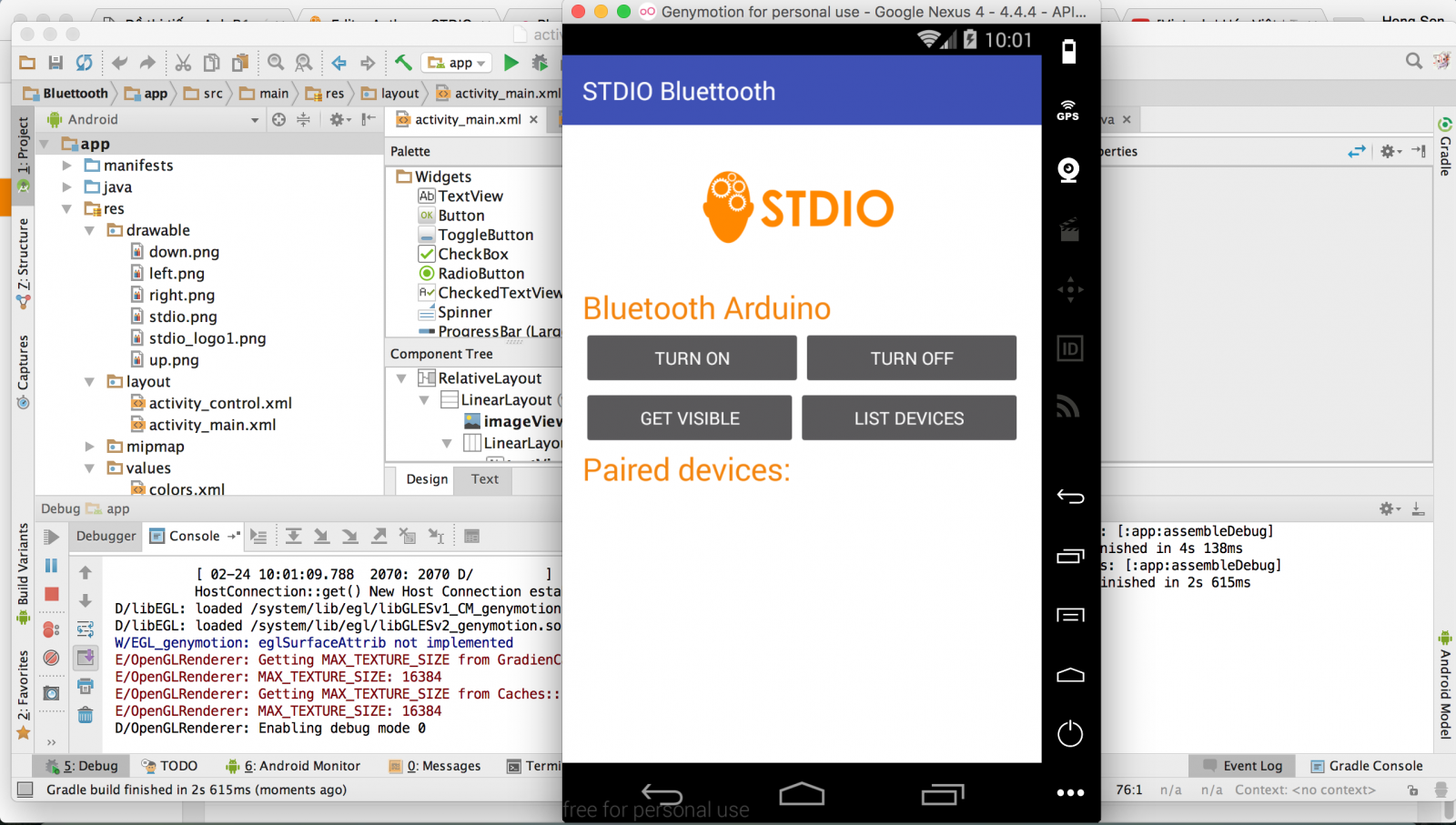Open the app run configuration dropdown

(457, 63)
